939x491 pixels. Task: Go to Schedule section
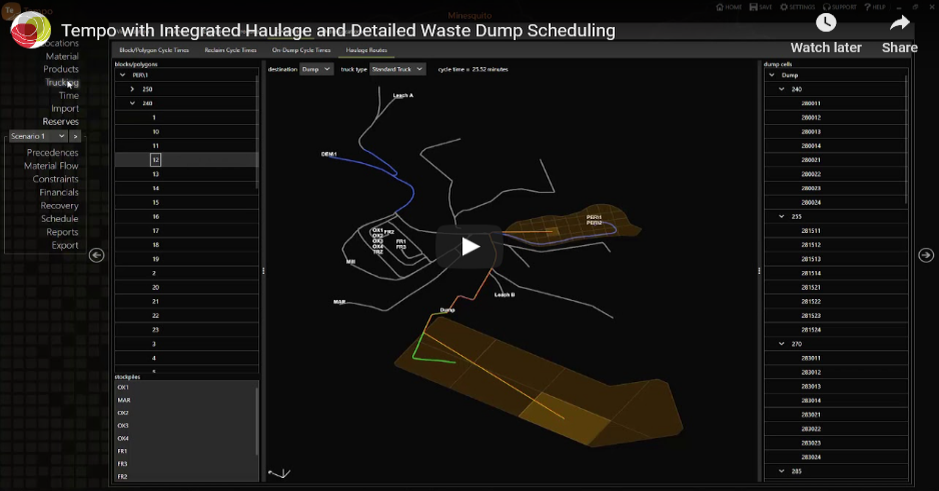[x=60, y=219]
